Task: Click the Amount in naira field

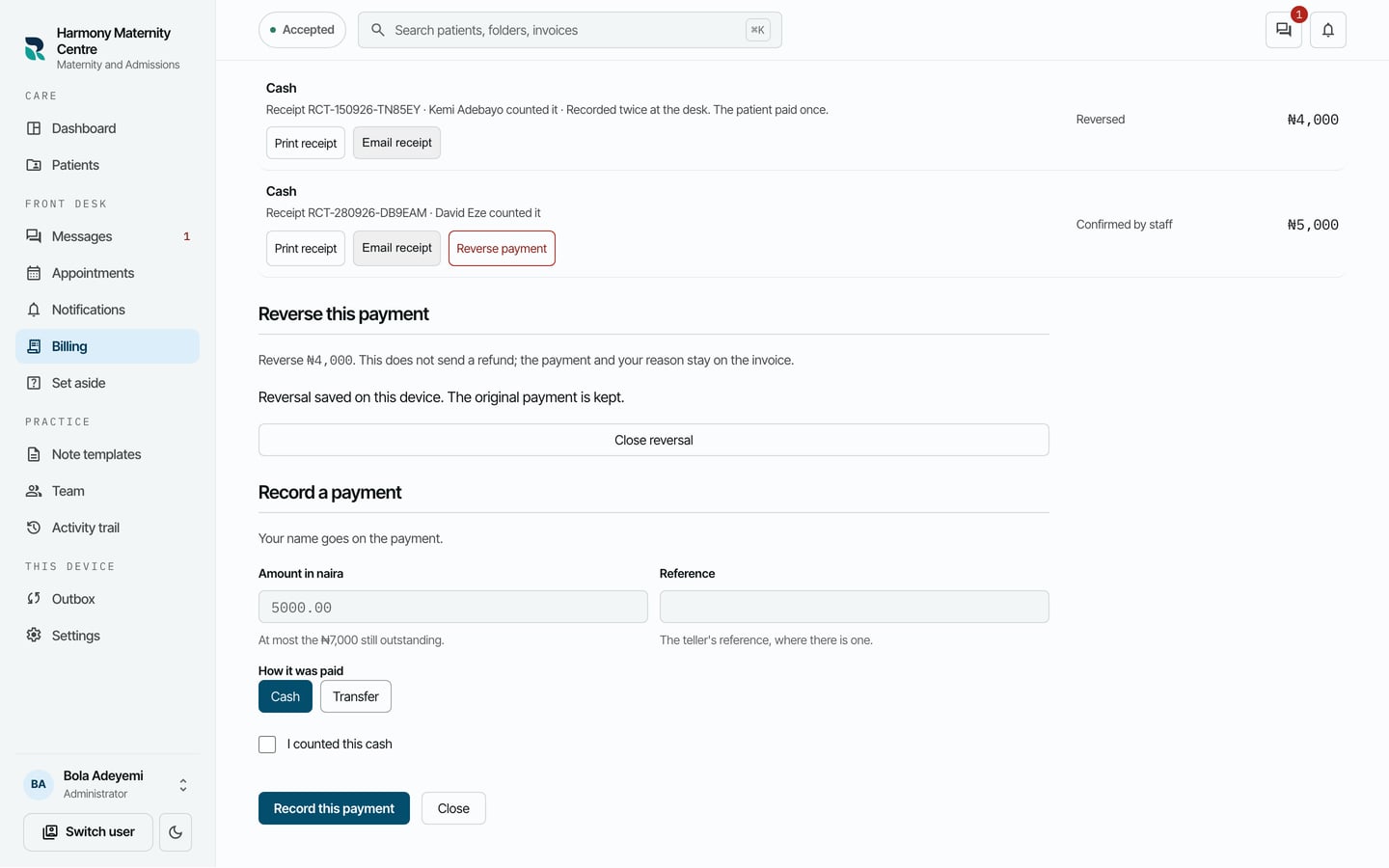Action: click(453, 607)
